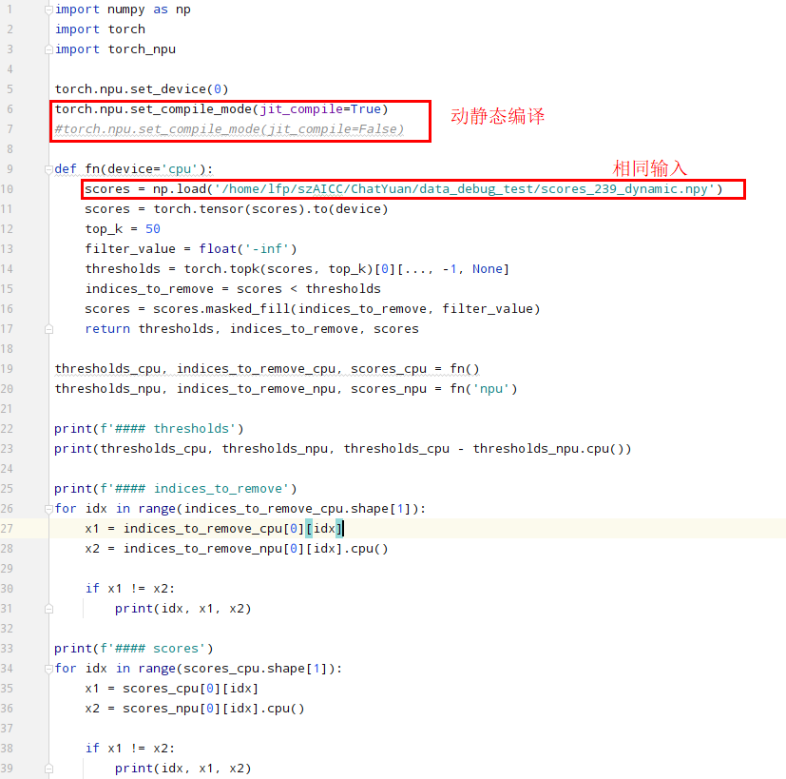
Task: Collapse the import block fold marker on line 1
Action: [49, 10]
